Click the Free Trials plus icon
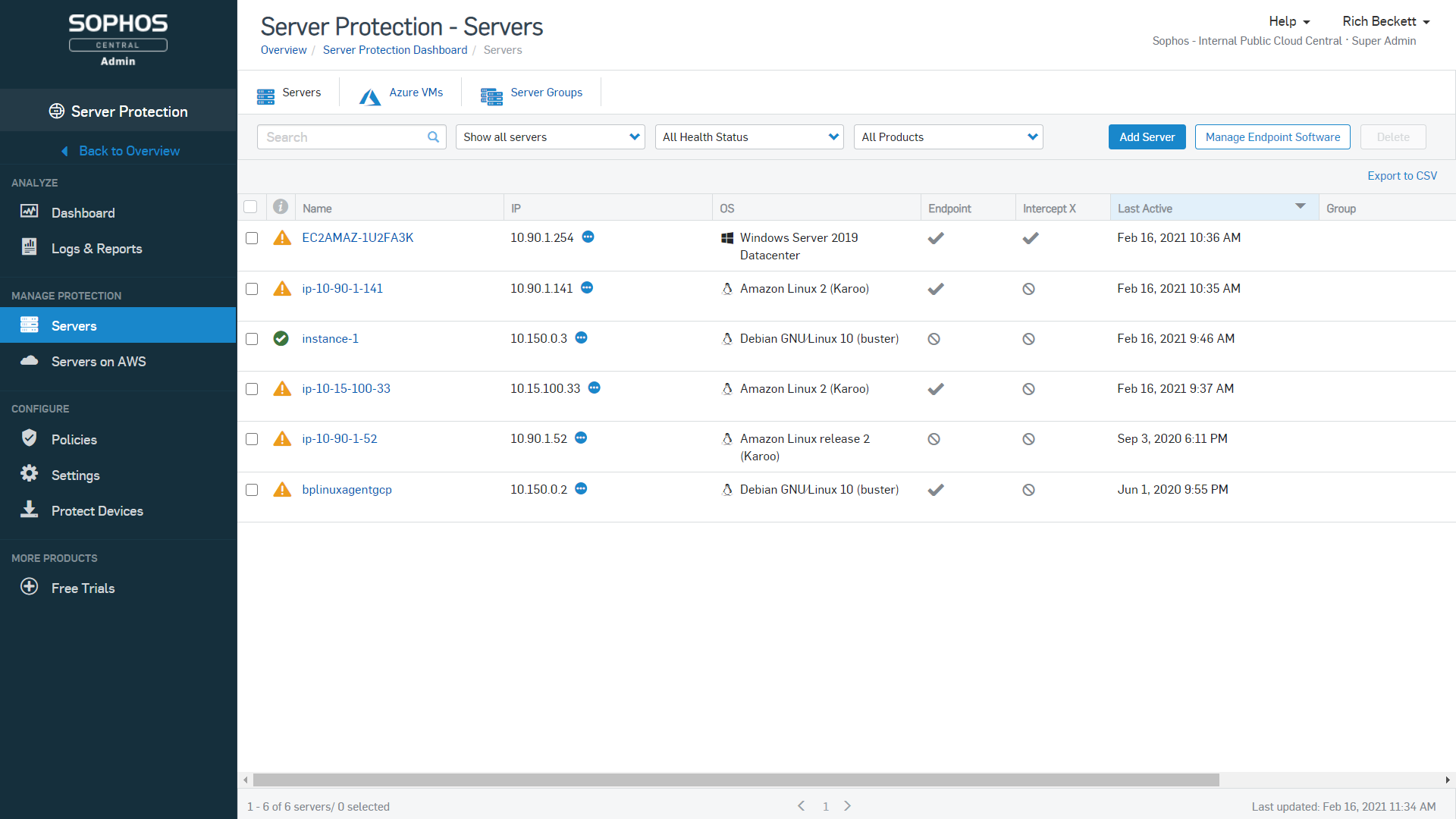 (30, 588)
